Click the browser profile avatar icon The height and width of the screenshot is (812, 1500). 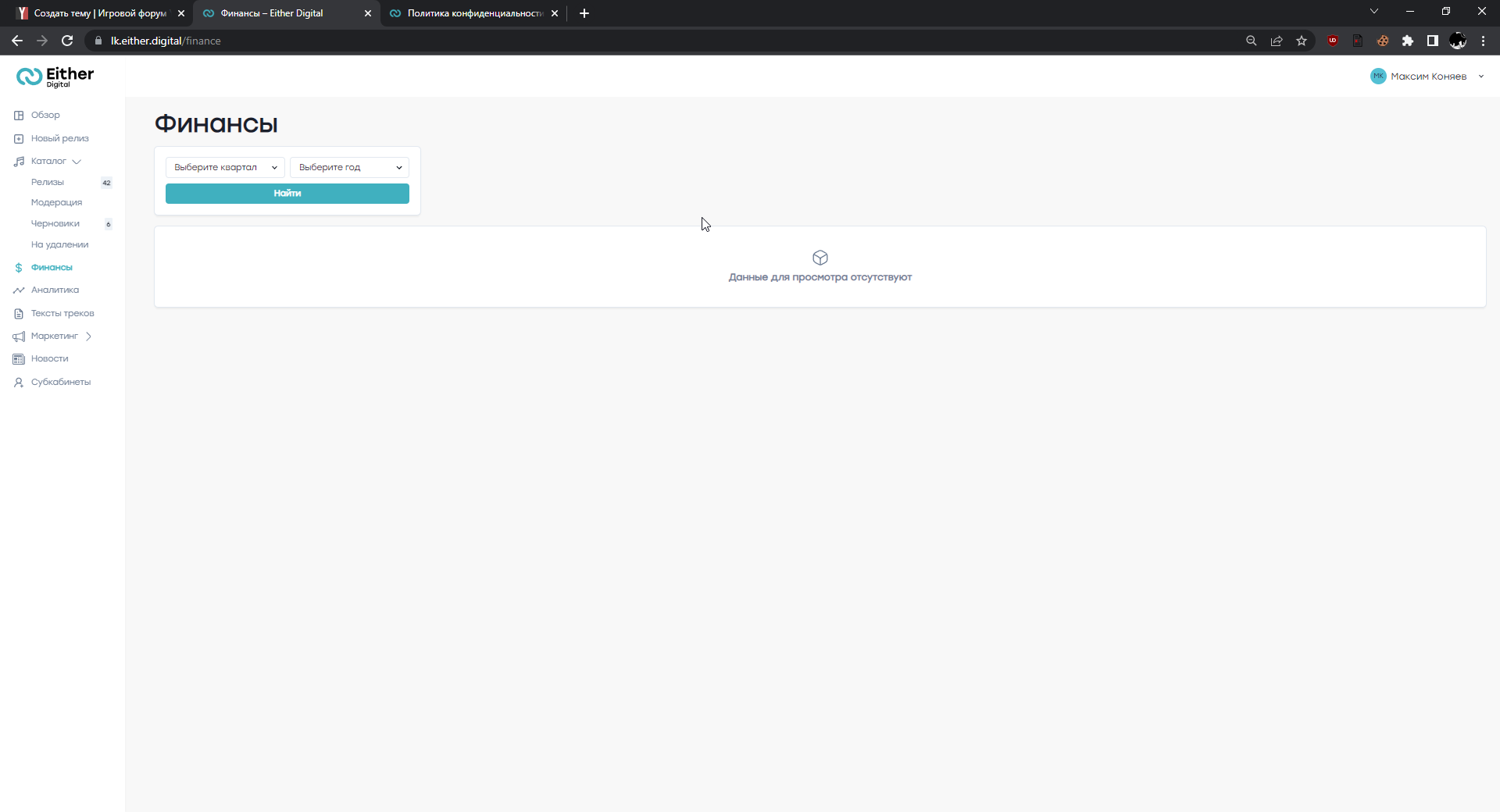(x=1458, y=41)
